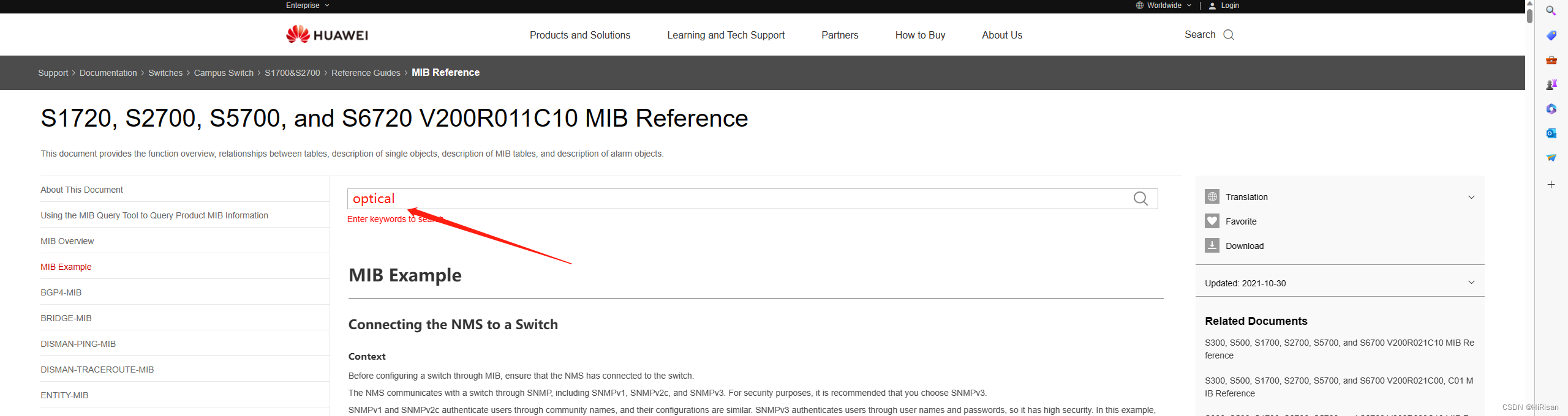Click the Huawei logo
This screenshot has width=1568, height=416.
tap(327, 34)
